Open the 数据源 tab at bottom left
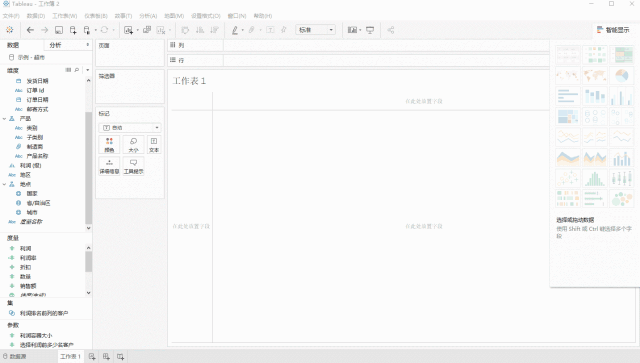 (x=15, y=356)
